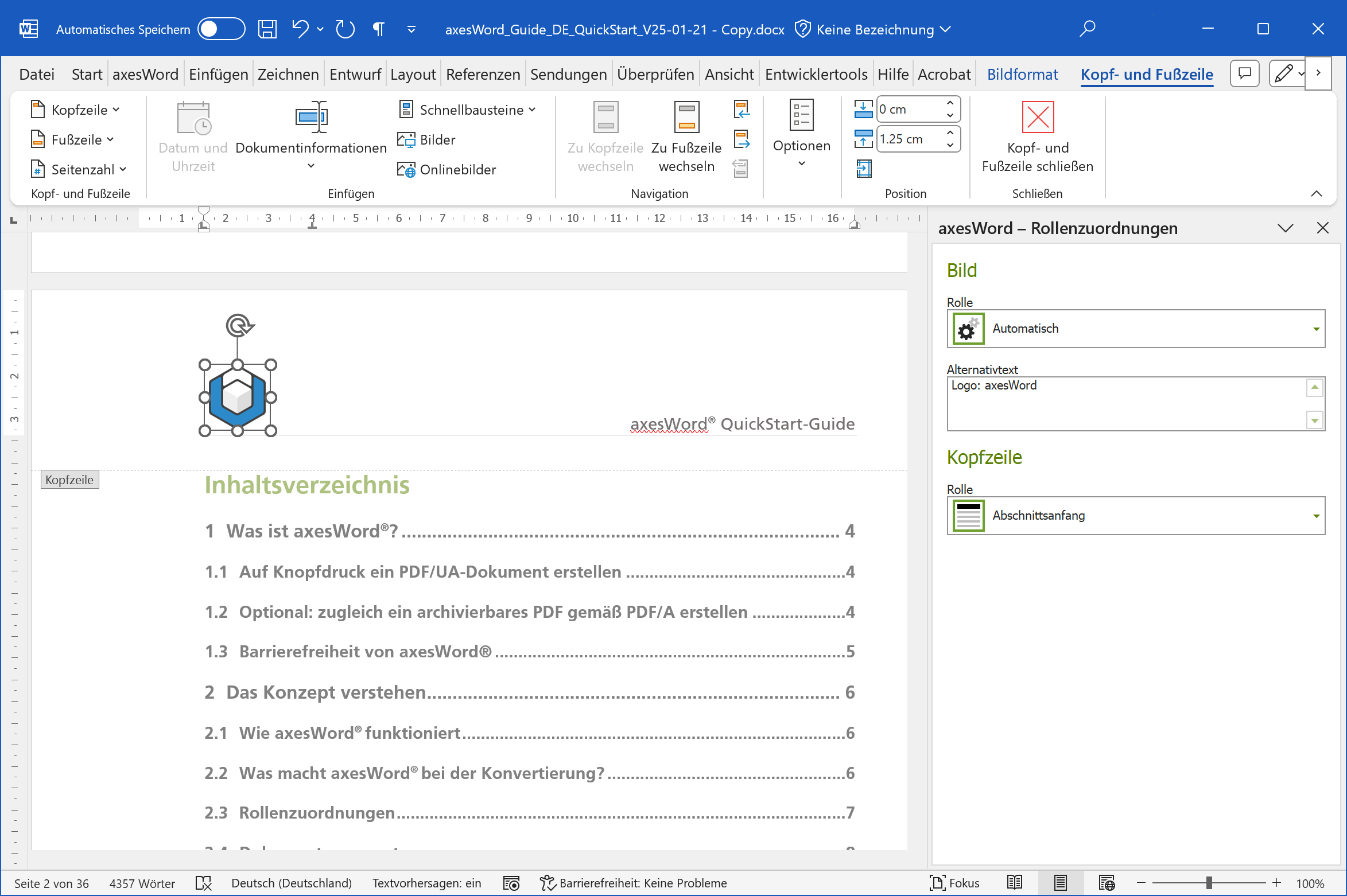Open the Datei menu

(x=37, y=75)
